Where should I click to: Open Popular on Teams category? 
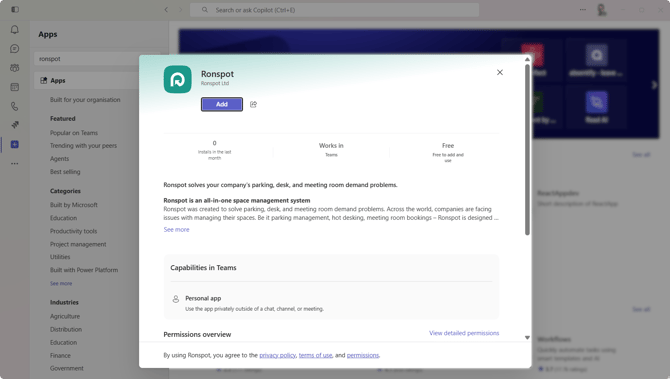tap(74, 133)
